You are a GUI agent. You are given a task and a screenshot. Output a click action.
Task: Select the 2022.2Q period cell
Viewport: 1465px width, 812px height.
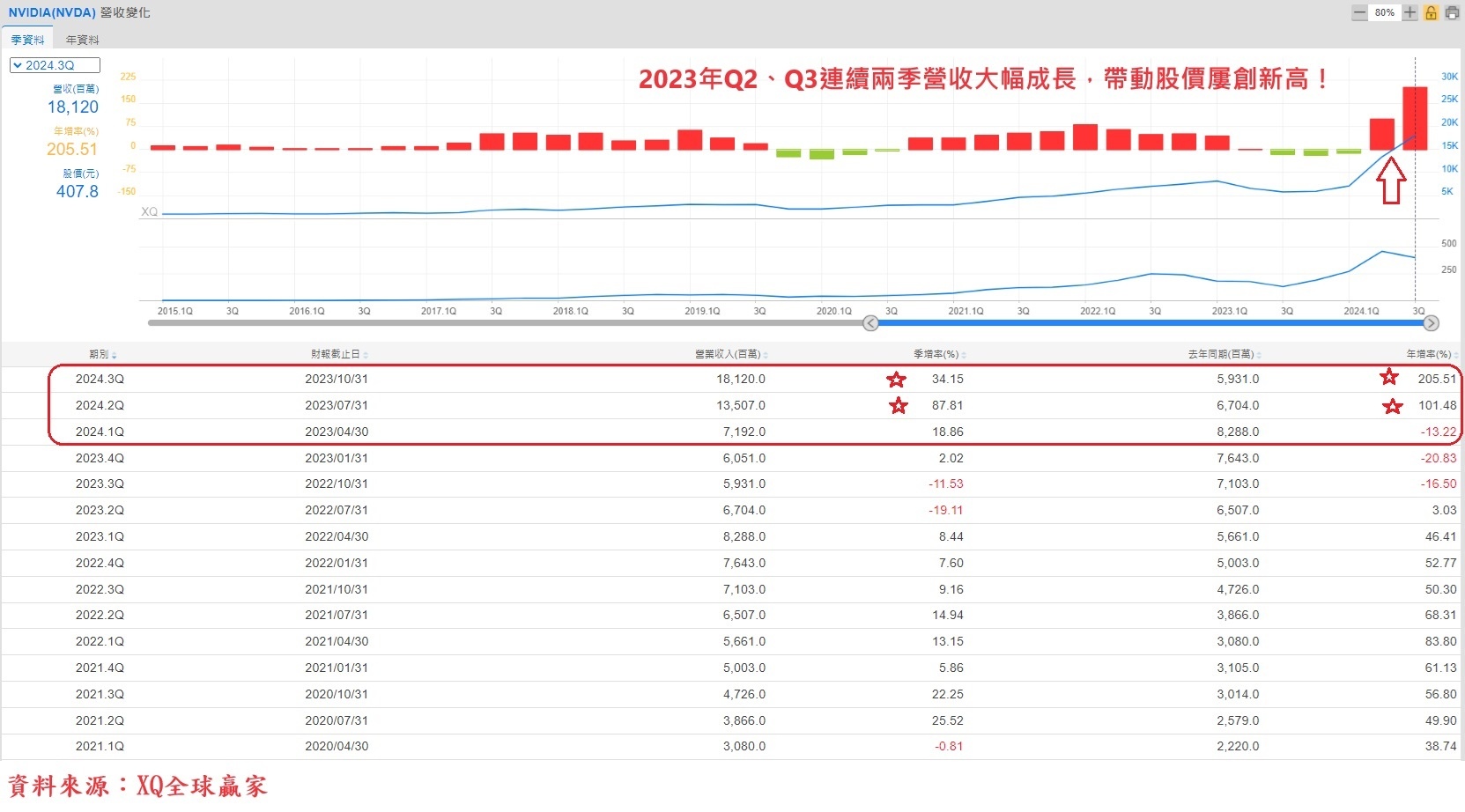(x=100, y=615)
